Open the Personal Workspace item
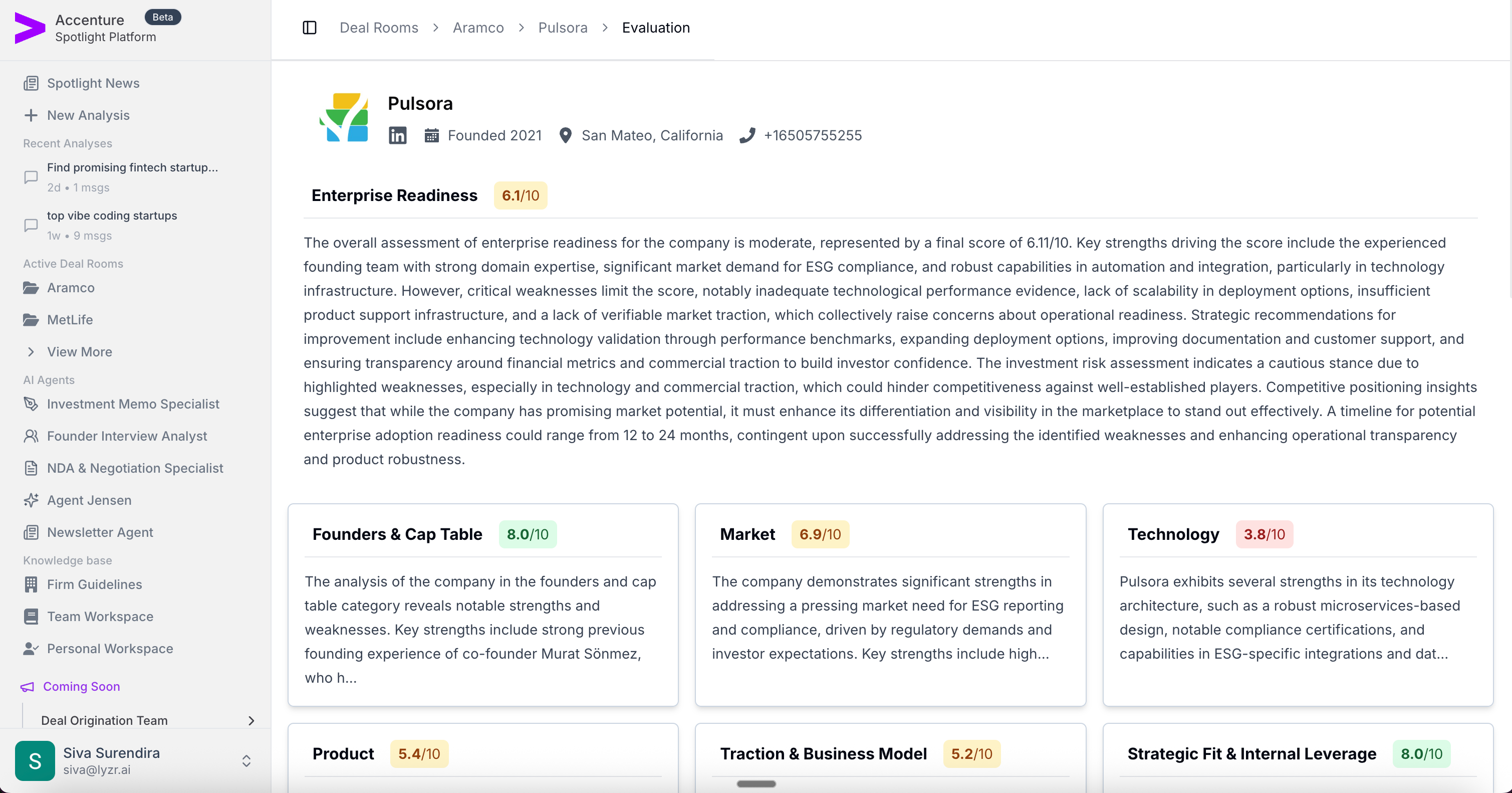This screenshot has height=793, width=1512. point(110,649)
